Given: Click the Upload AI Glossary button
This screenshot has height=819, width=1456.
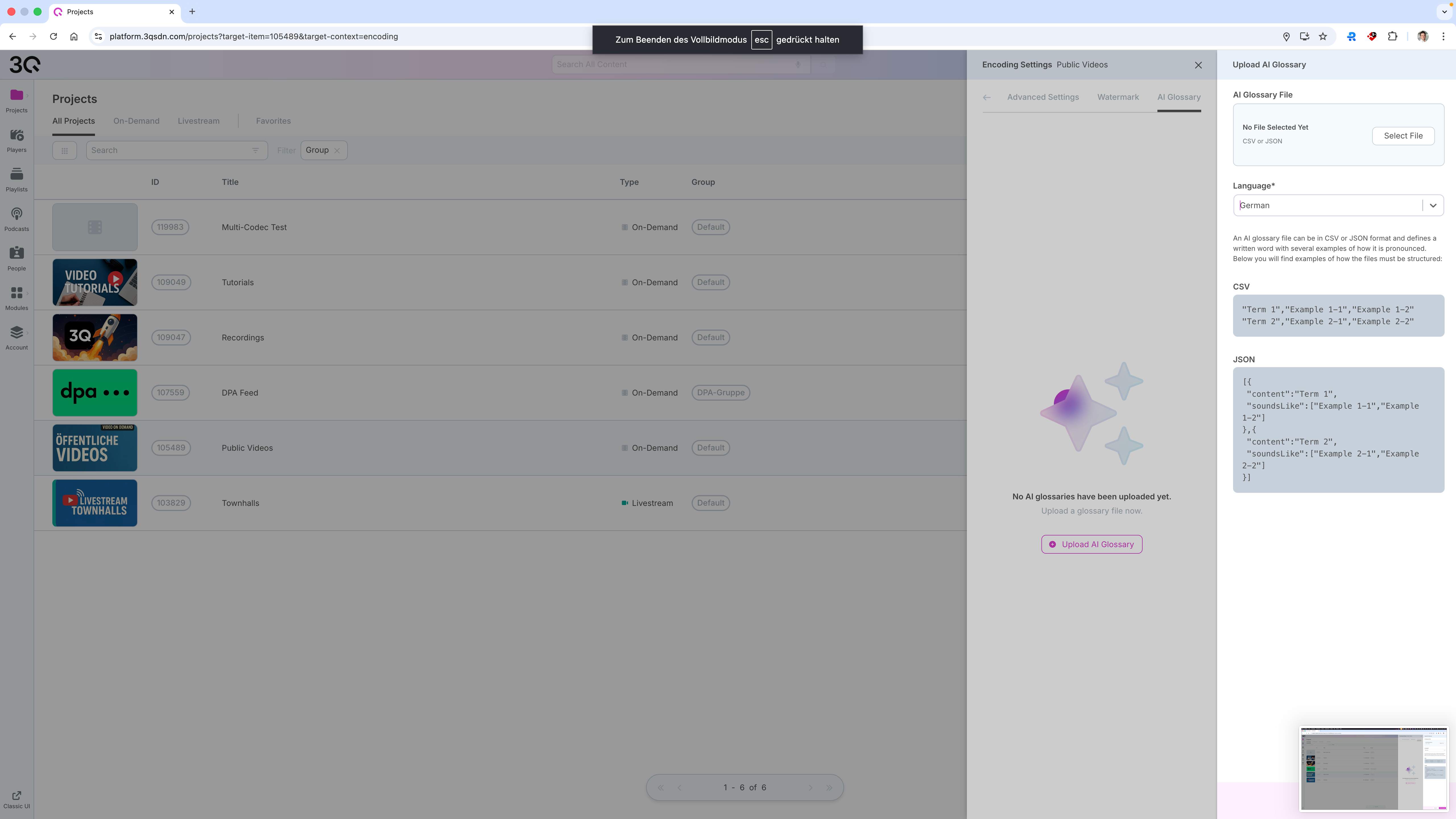Looking at the screenshot, I should pos(1091,544).
